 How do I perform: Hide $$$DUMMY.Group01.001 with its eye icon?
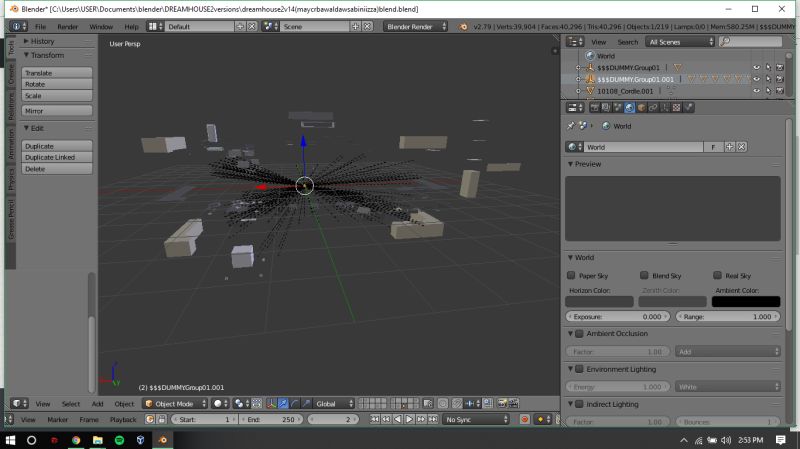757,79
